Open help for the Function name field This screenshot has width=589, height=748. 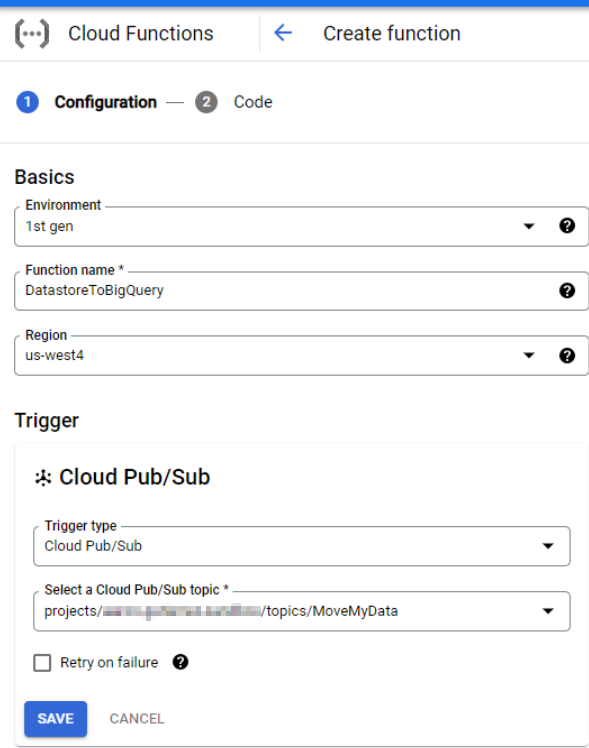[x=567, y=291]
